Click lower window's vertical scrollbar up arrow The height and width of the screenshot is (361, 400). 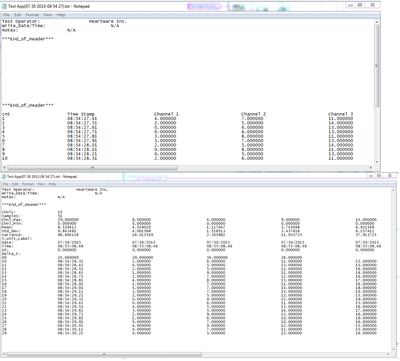pyautogui.click(x=393, y=190)
